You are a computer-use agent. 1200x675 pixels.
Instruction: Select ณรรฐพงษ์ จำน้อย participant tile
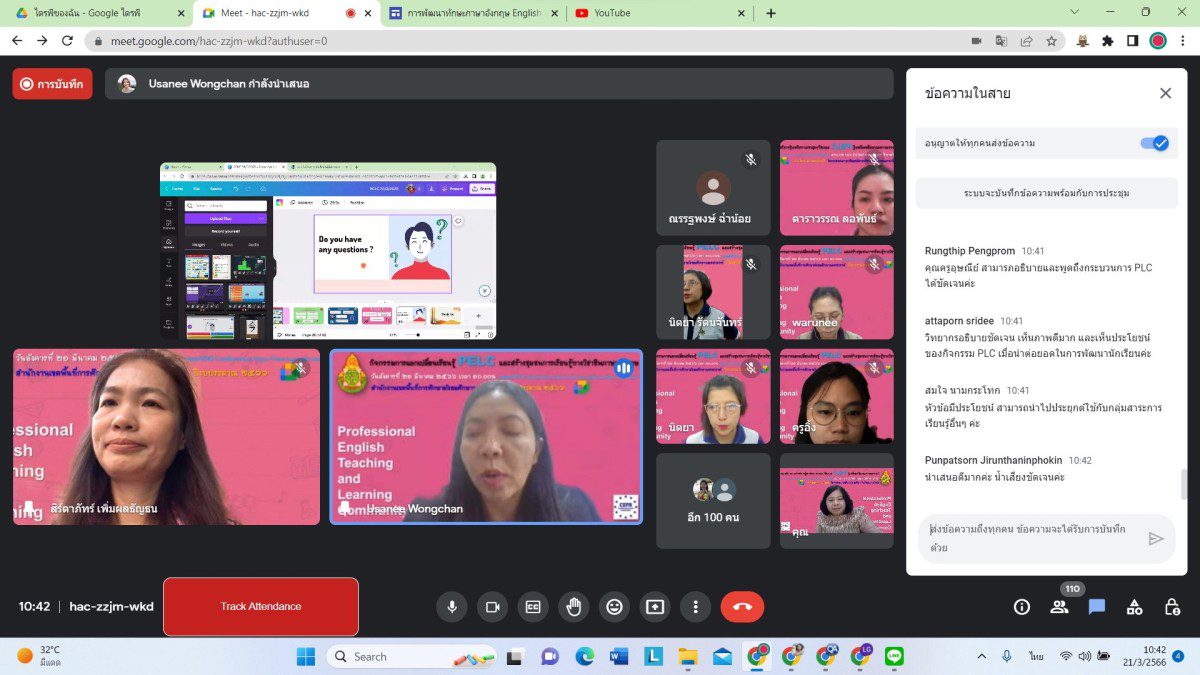(x=713, y=188)
